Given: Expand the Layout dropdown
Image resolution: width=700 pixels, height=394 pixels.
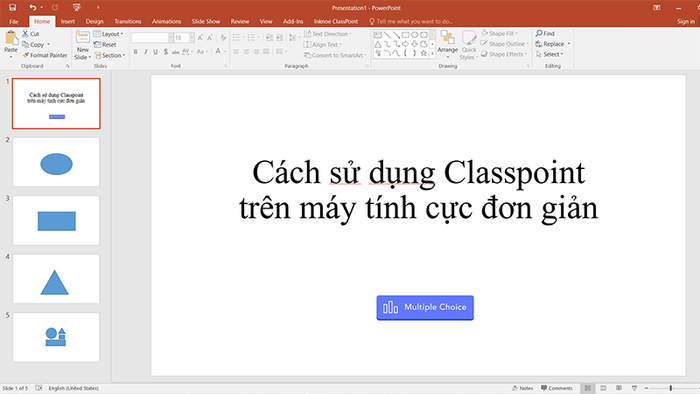Looking at the screenshot, I should point(108,34).
